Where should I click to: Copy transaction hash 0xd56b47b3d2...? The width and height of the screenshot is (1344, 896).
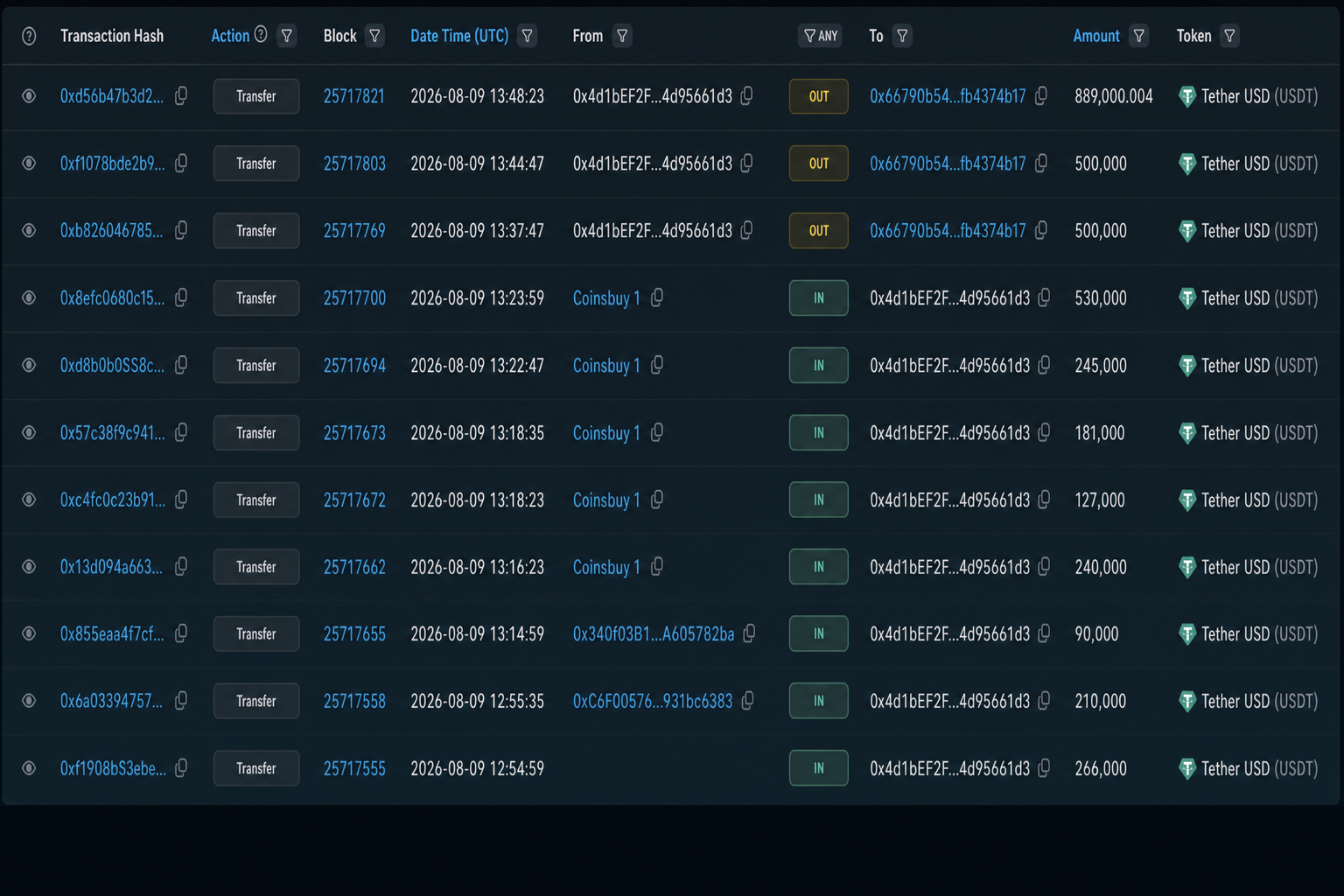click(181, 95)
